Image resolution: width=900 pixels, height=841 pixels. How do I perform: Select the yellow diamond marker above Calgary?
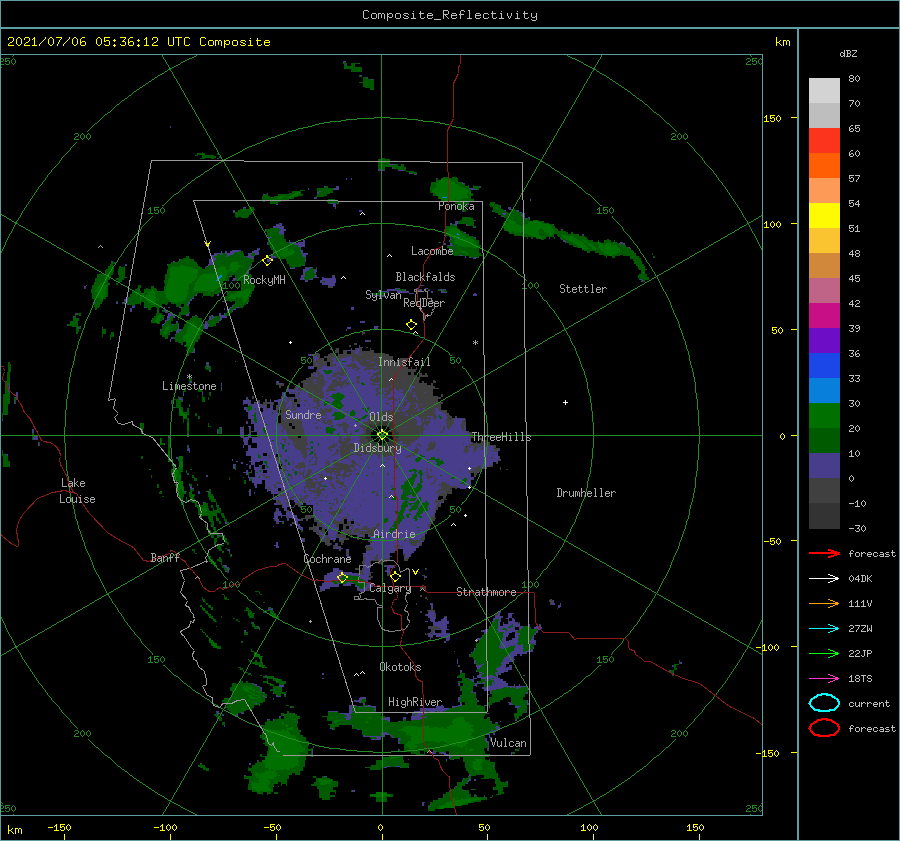coord(395,576)
